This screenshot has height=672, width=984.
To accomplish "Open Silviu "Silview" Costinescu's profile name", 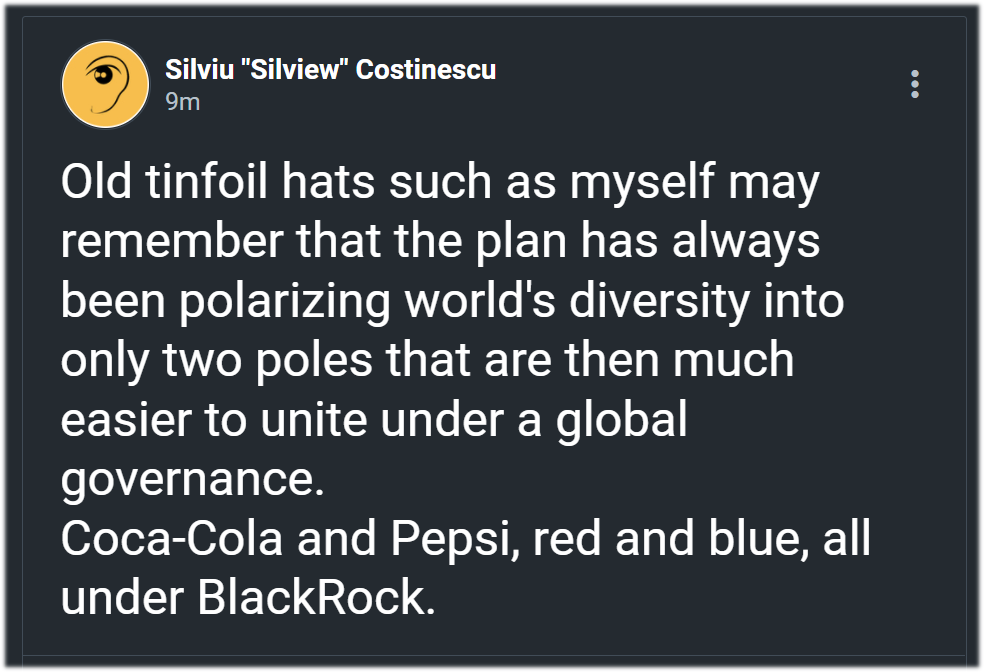I will tap(330, 70).
